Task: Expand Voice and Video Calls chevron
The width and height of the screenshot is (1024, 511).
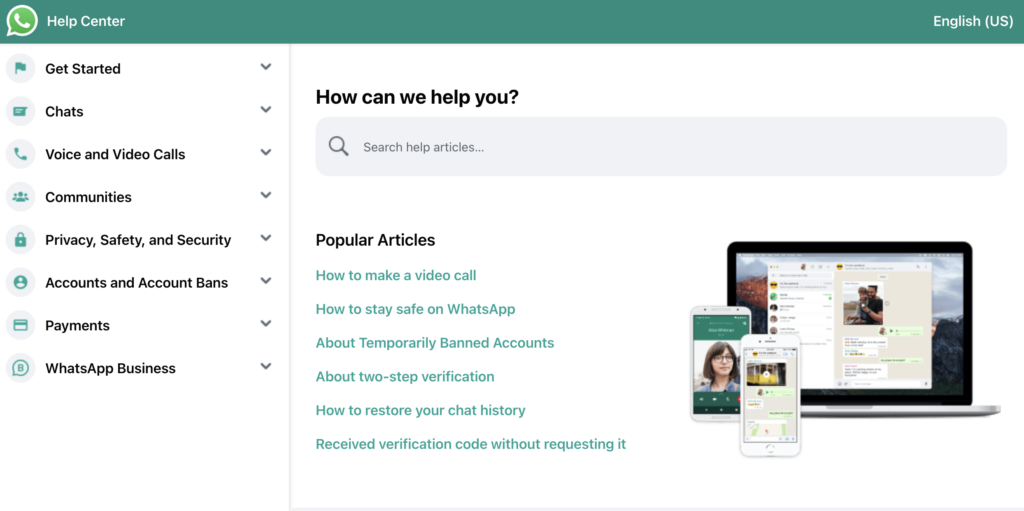Action: point(266,152)
